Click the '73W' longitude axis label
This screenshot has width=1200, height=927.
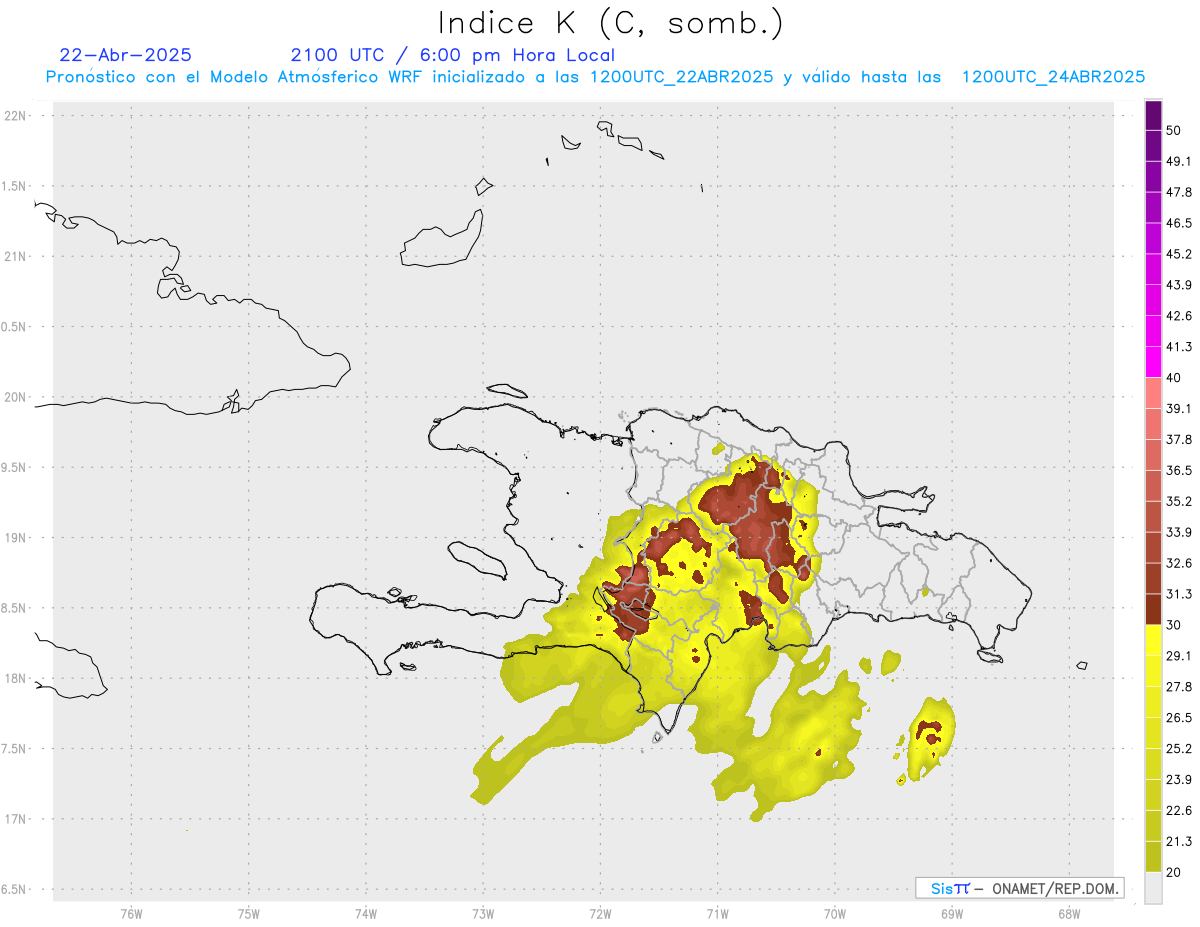(483, 914)
